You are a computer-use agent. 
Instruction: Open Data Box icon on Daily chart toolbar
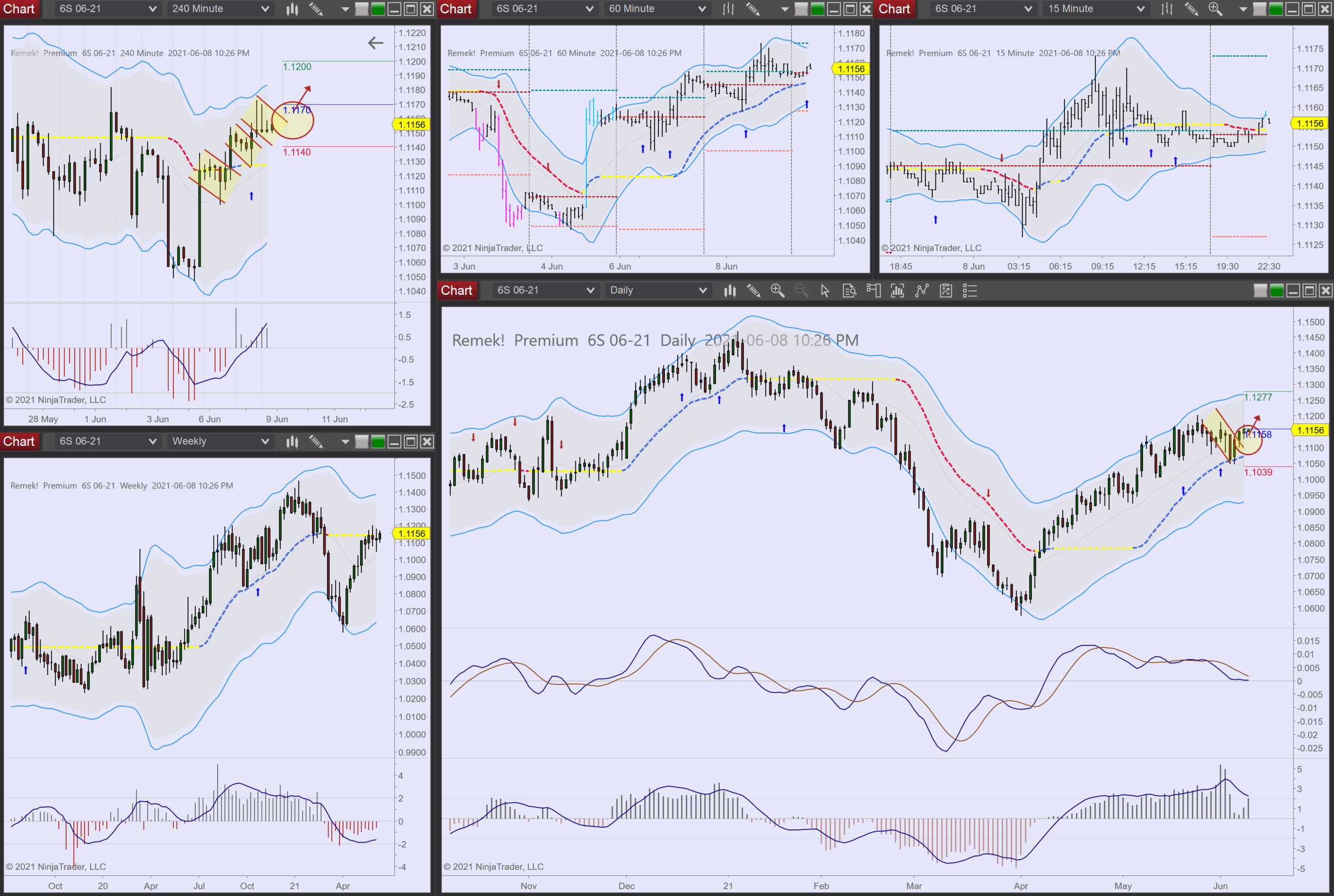tap(849, 290)
